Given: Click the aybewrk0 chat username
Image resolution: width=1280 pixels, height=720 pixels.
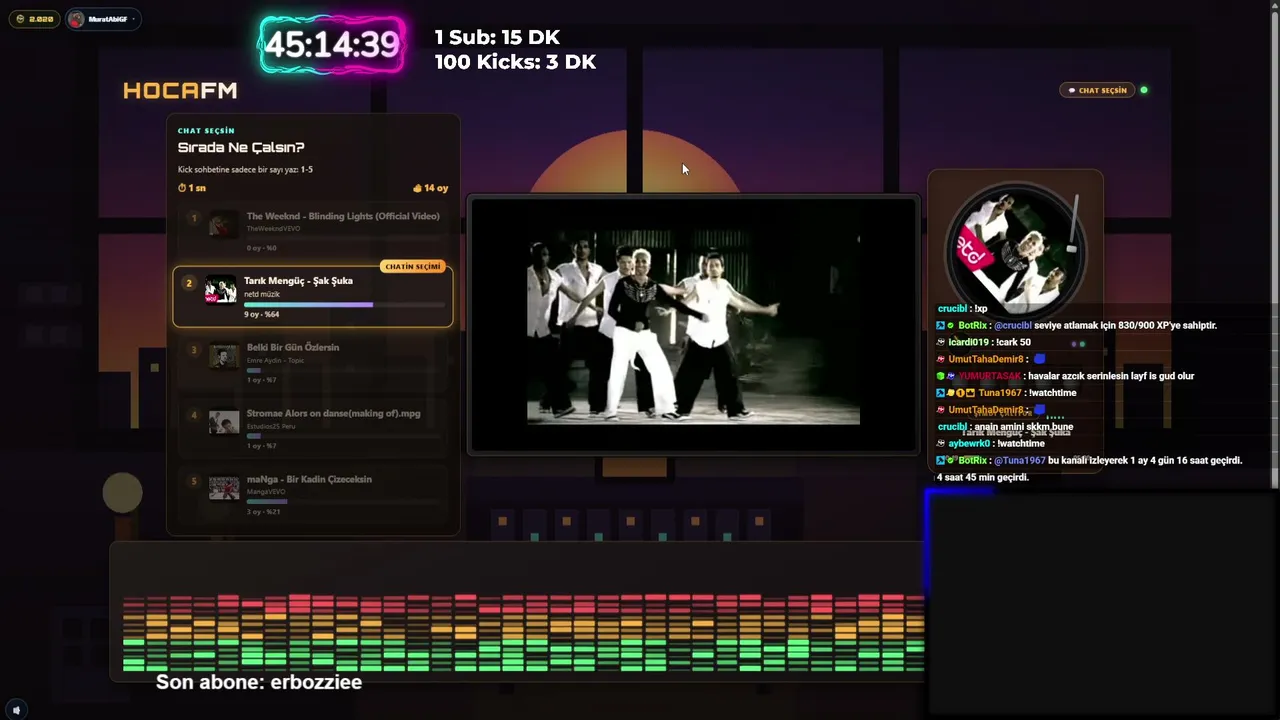Looking at the screenshot, I should point(969,444).
